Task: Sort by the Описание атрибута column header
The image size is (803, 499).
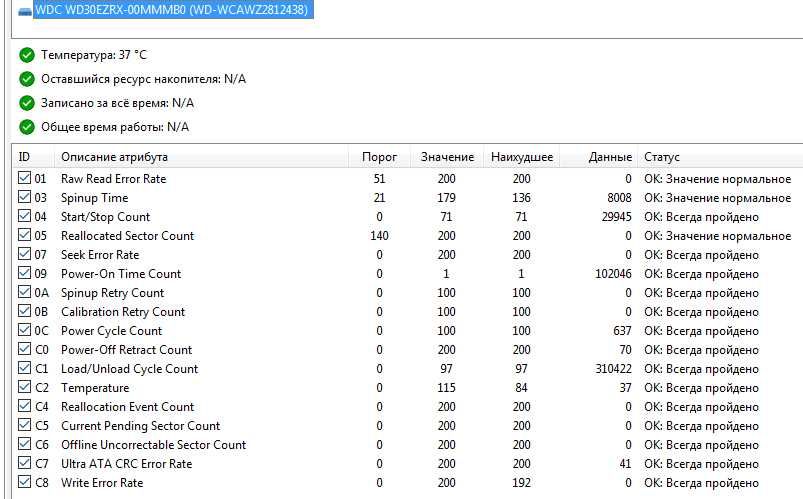Action: click(201, 157)
